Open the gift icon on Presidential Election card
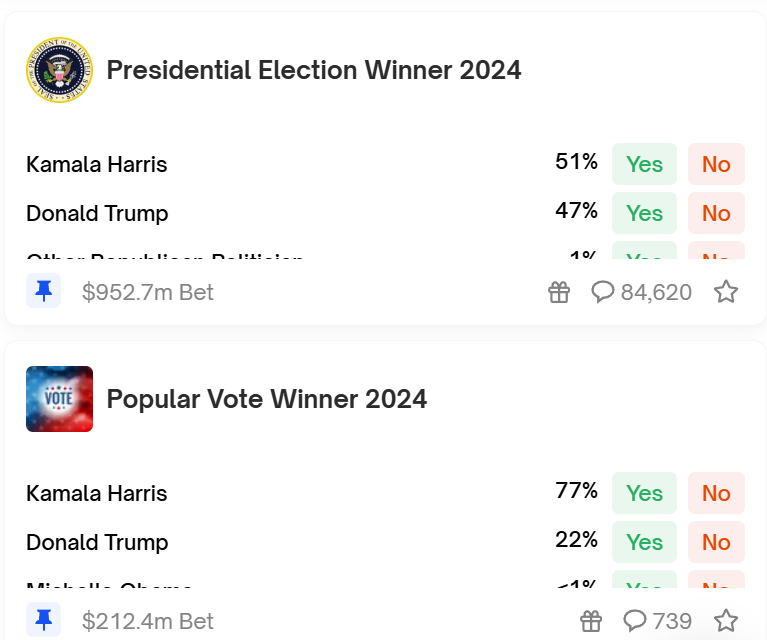The image size is (767, 640). pyautogui.click(x=559, y=292)
